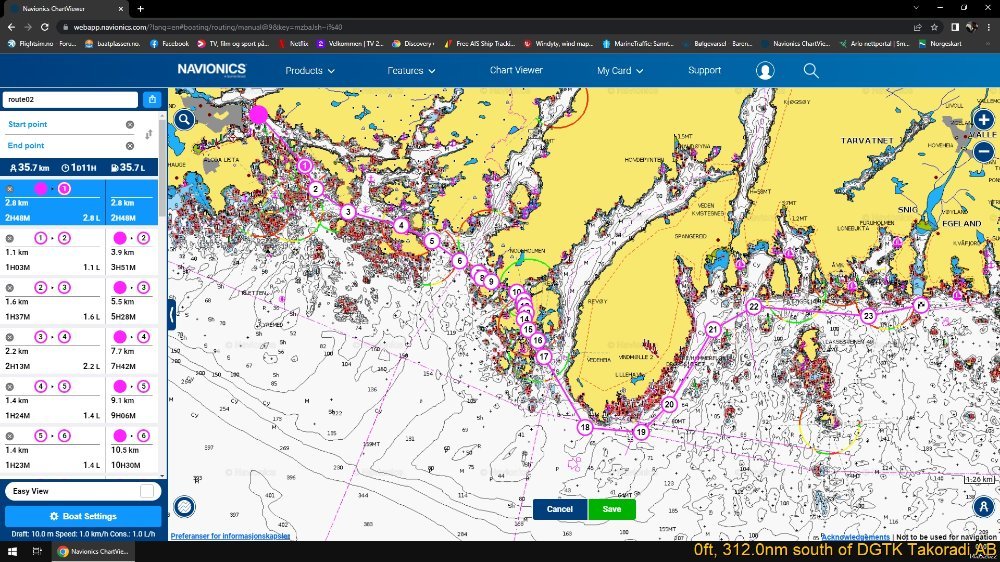Select waypoint 23 on the map
1000x562 pixels.
(868, 316)
